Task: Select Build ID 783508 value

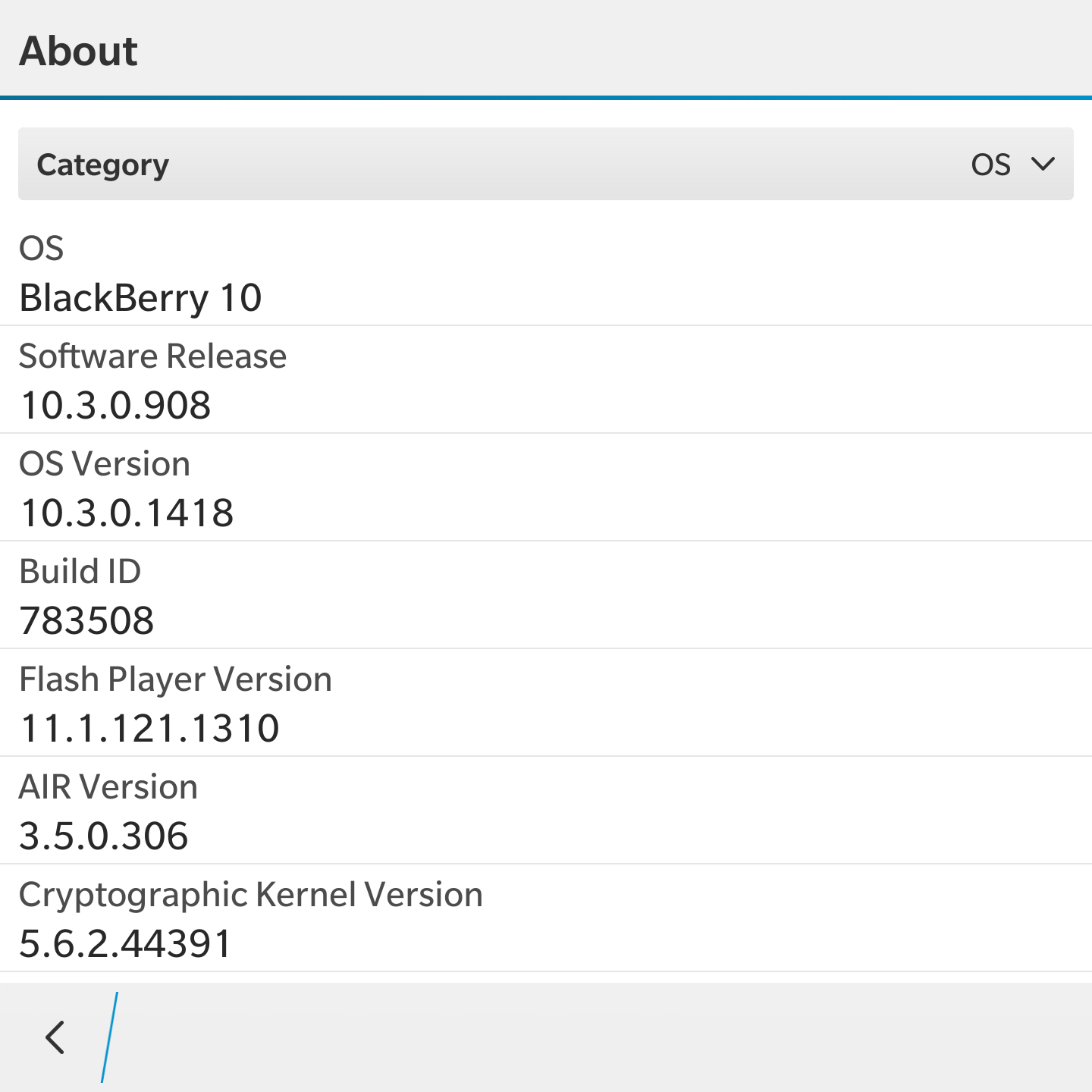Action: click(x=87, y=620)
